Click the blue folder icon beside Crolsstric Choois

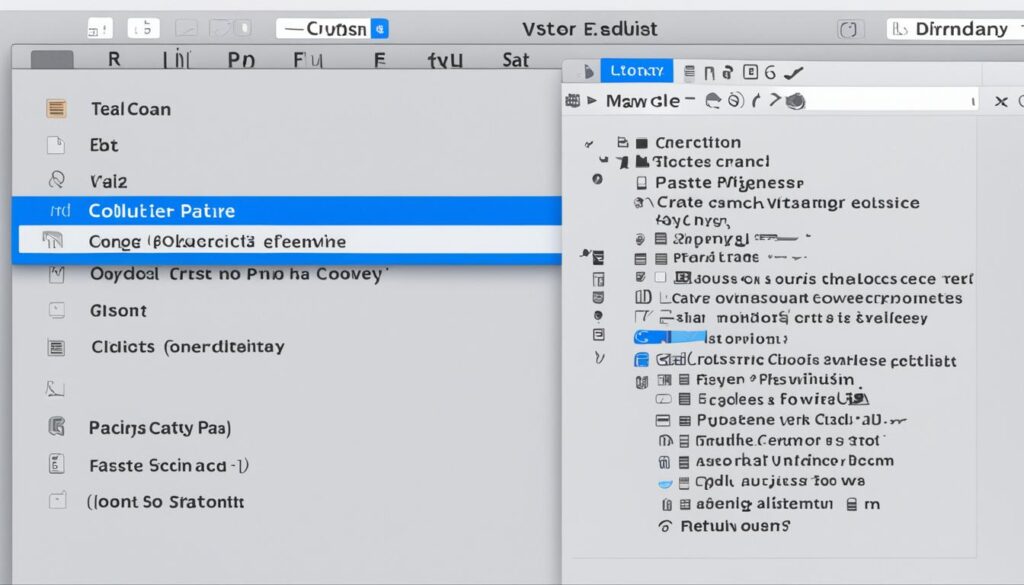(x=641, y=361)
